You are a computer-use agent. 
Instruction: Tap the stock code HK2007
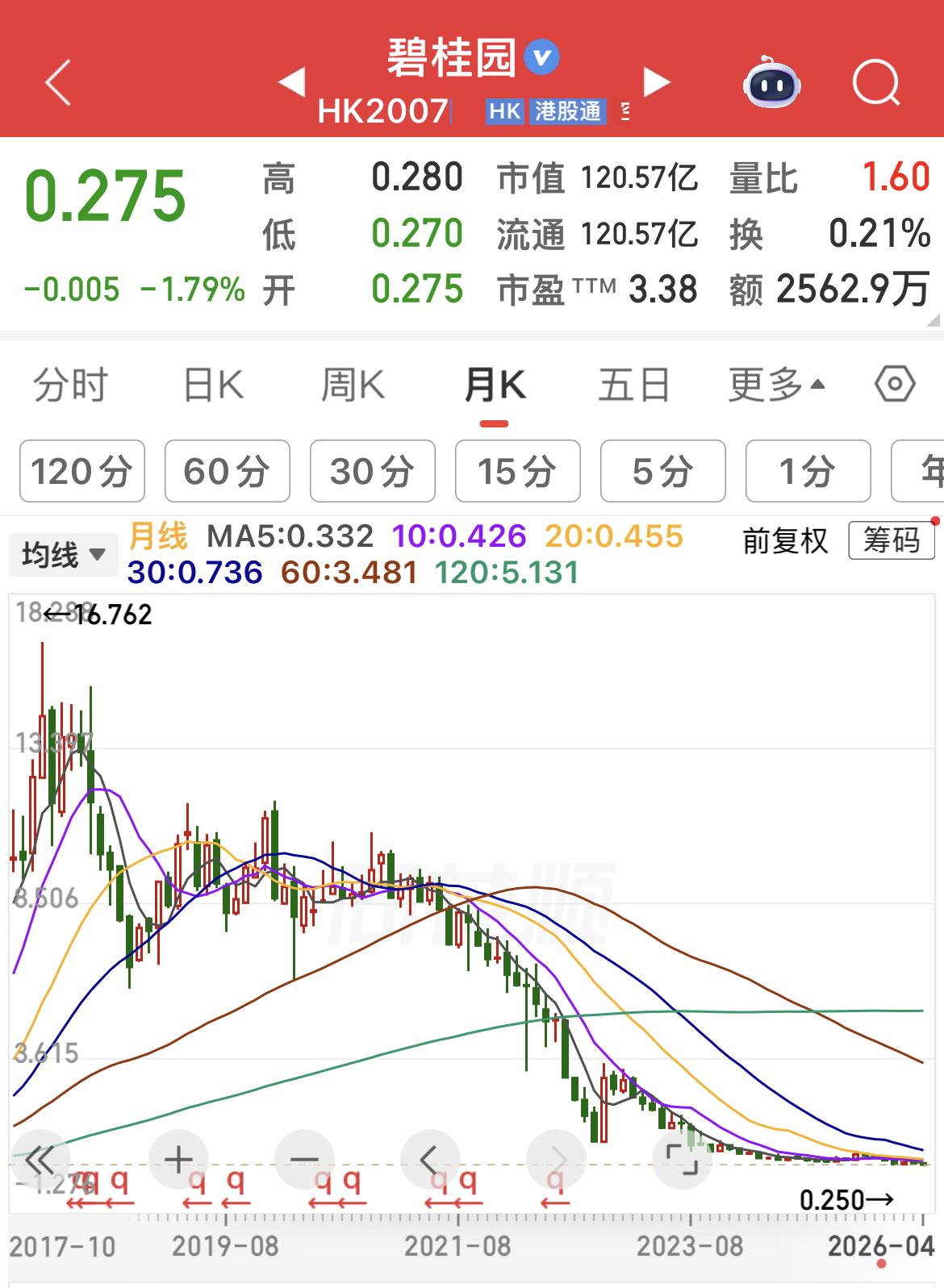click(382, 111)
